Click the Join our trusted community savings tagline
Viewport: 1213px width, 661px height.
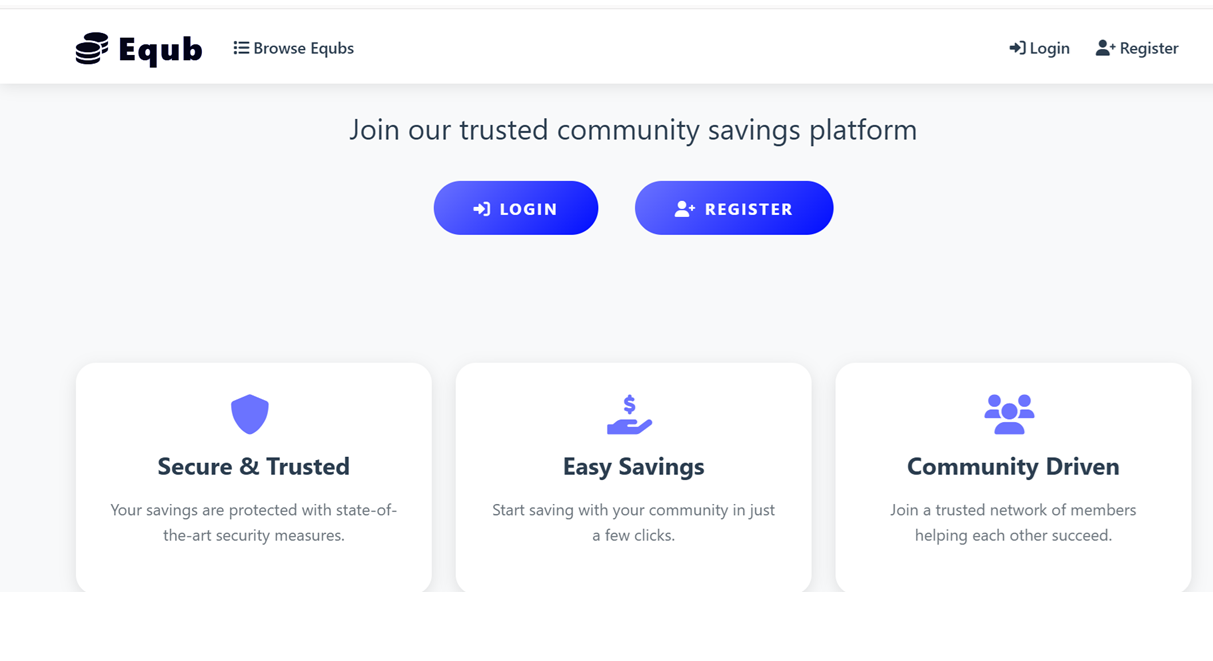pyautogui.click(x=633, y=130)
